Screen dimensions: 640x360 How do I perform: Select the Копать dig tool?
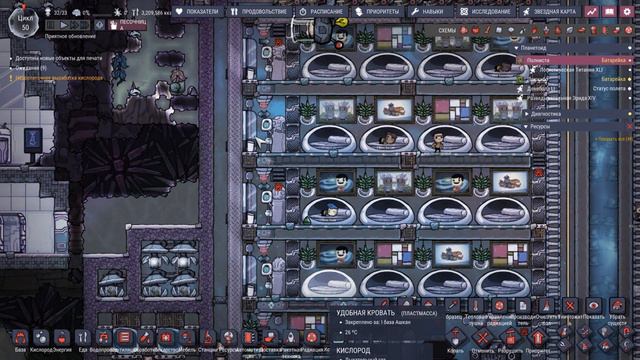click(x=456, y=338)
